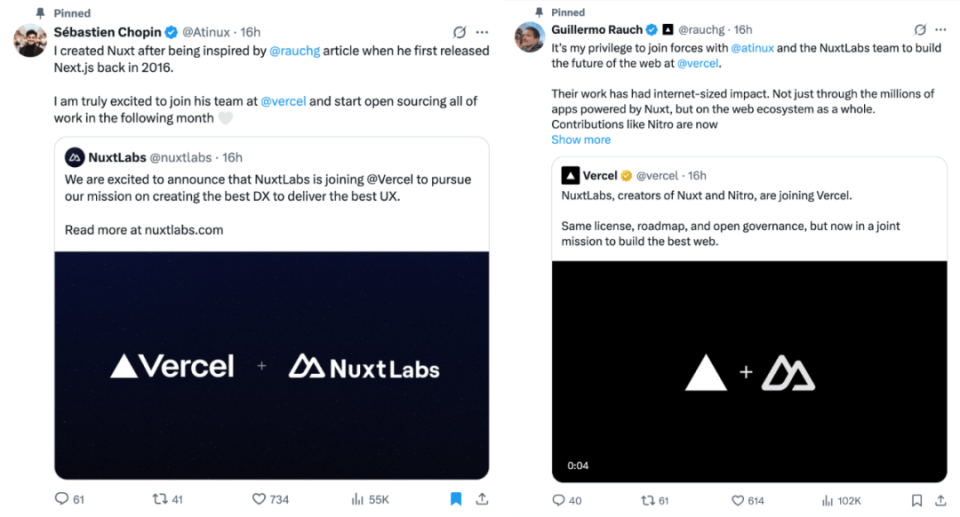The width and height of the screenshot is (960, 517).
Task: Open more options on Guillermo Rauch's tweet
Action: click(x=941, y=30)
